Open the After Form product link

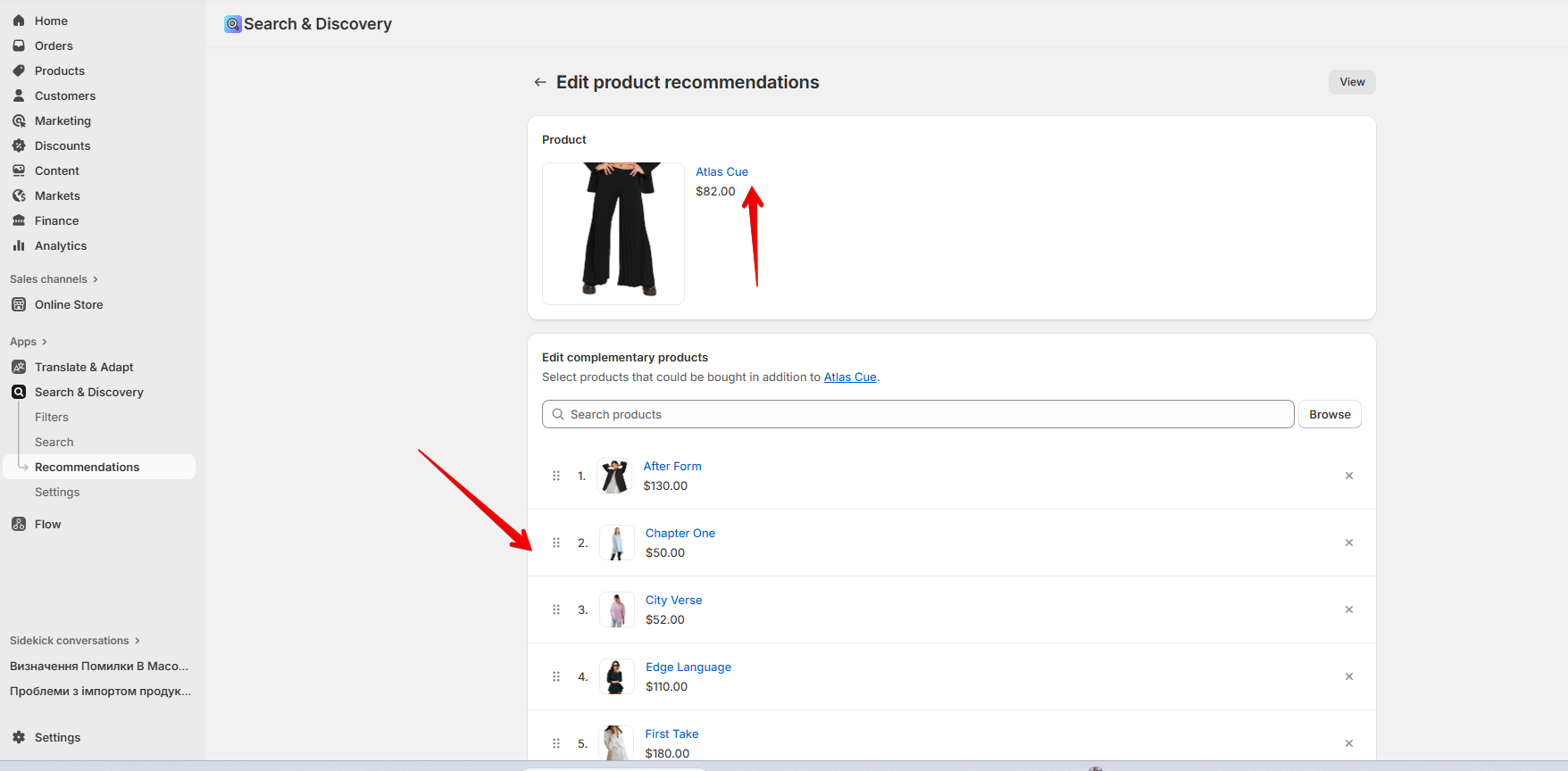coord(672,466)
